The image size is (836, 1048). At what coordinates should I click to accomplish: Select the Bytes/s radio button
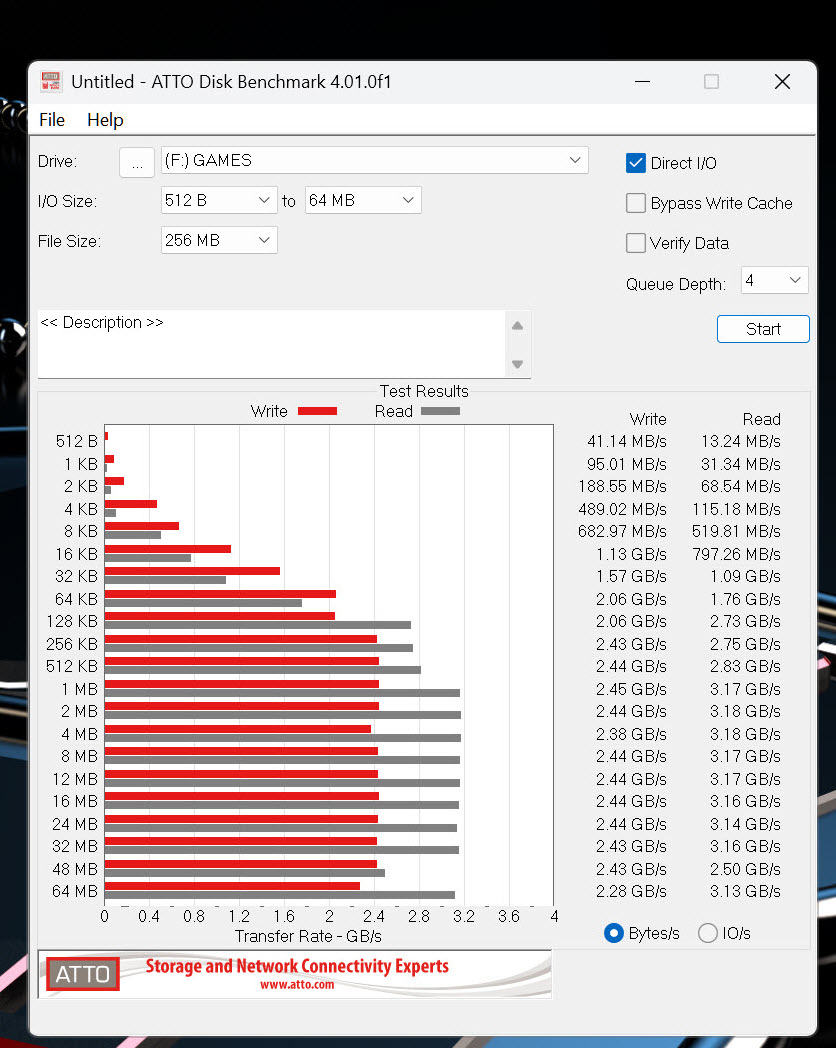pos(613,933)
